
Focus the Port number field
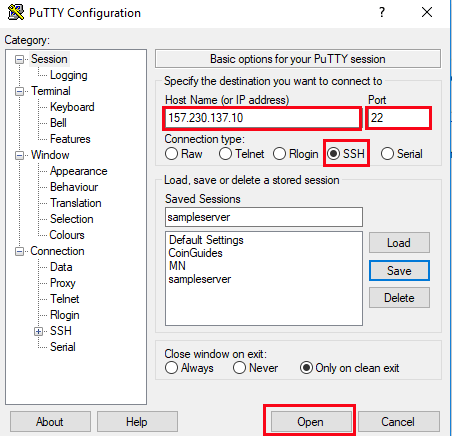[x=399, y=118]
